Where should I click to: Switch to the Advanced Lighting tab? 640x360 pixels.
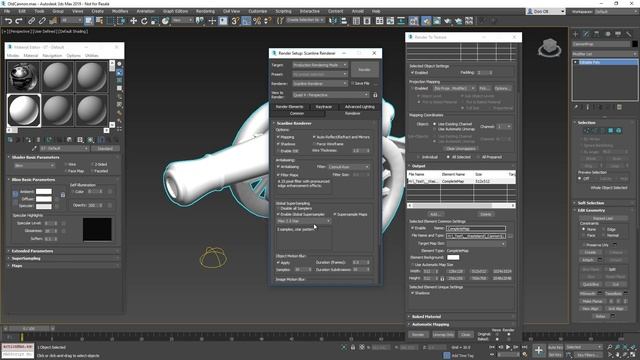tap(359, 107)
